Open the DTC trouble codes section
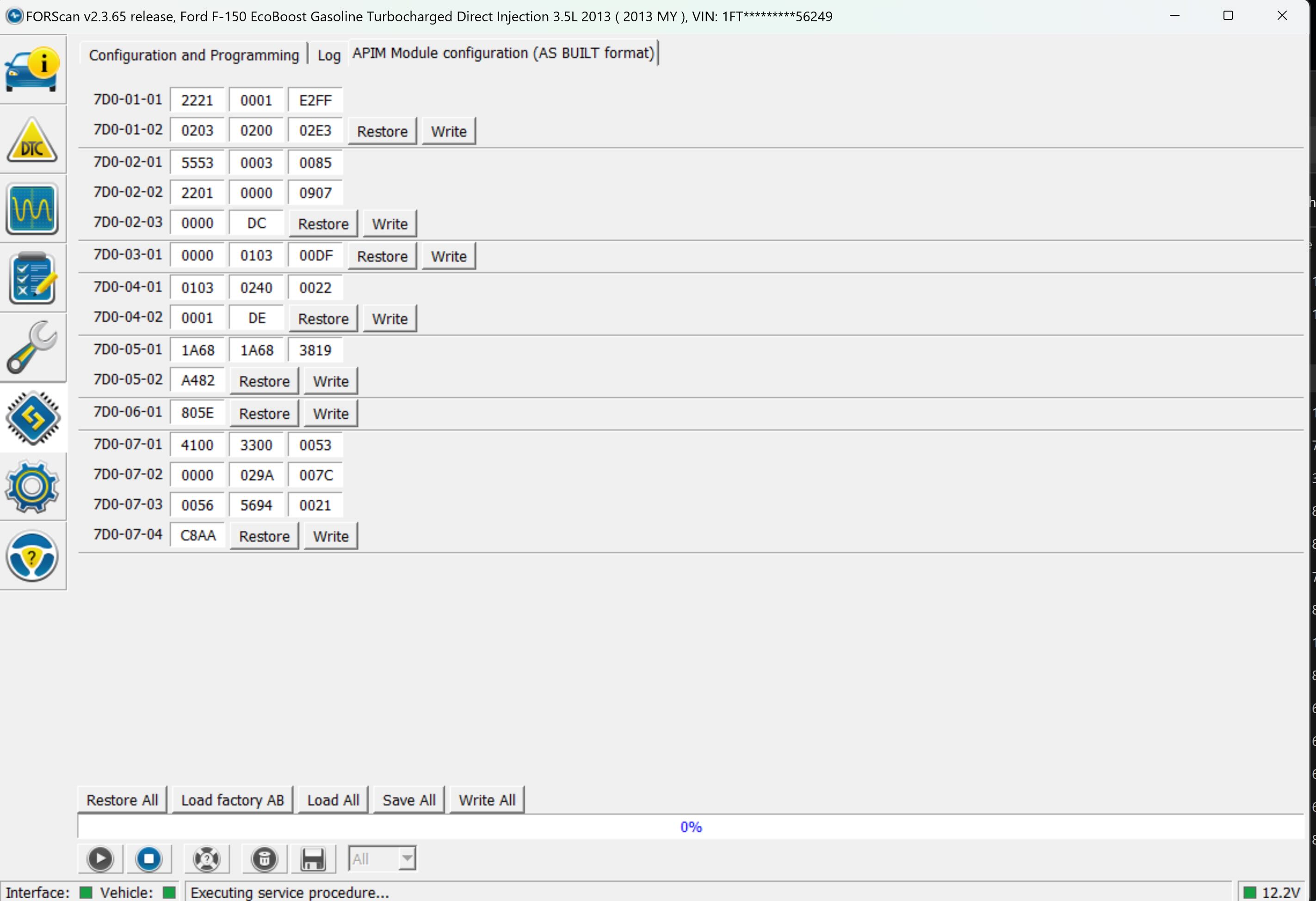Viewport: 1316px width, 901px height. pyautogui.click(x=32, y=140)
